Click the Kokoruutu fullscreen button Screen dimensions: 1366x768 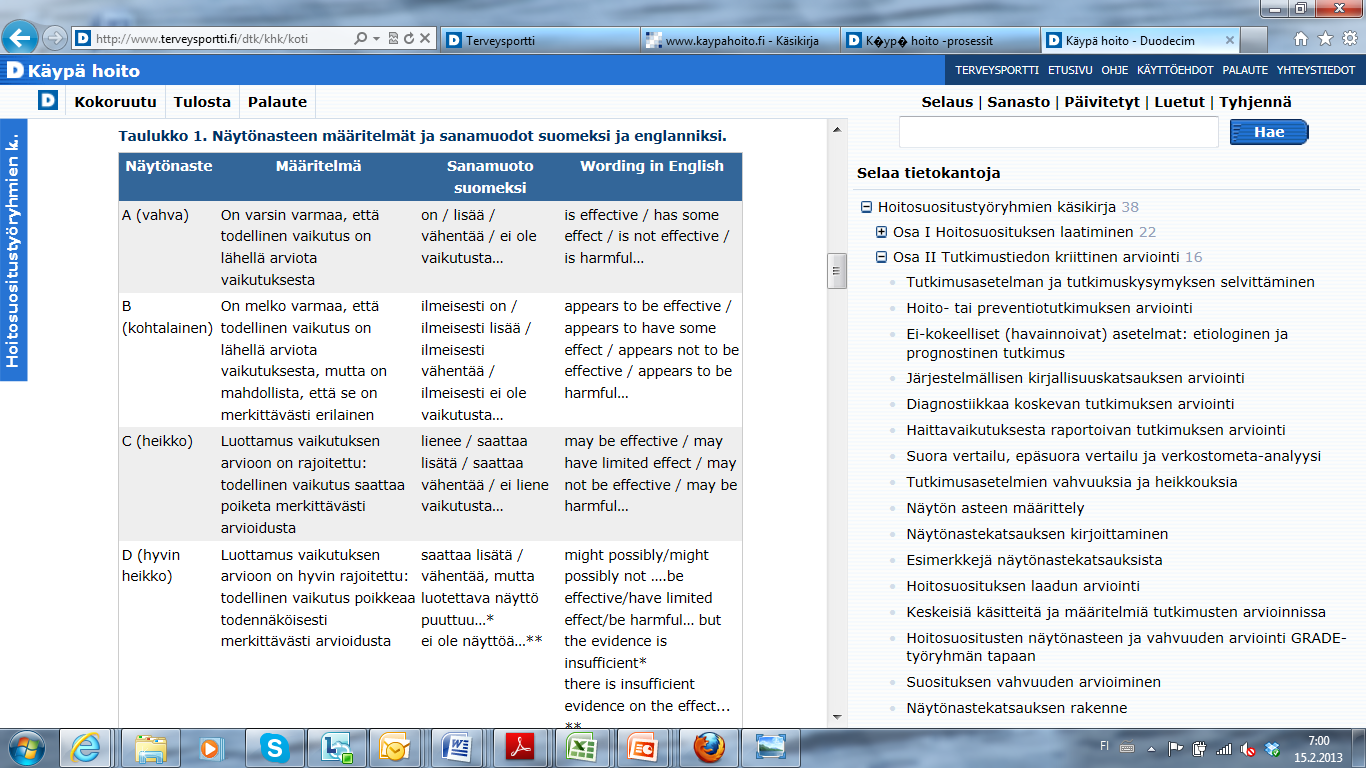pos(115,101)
